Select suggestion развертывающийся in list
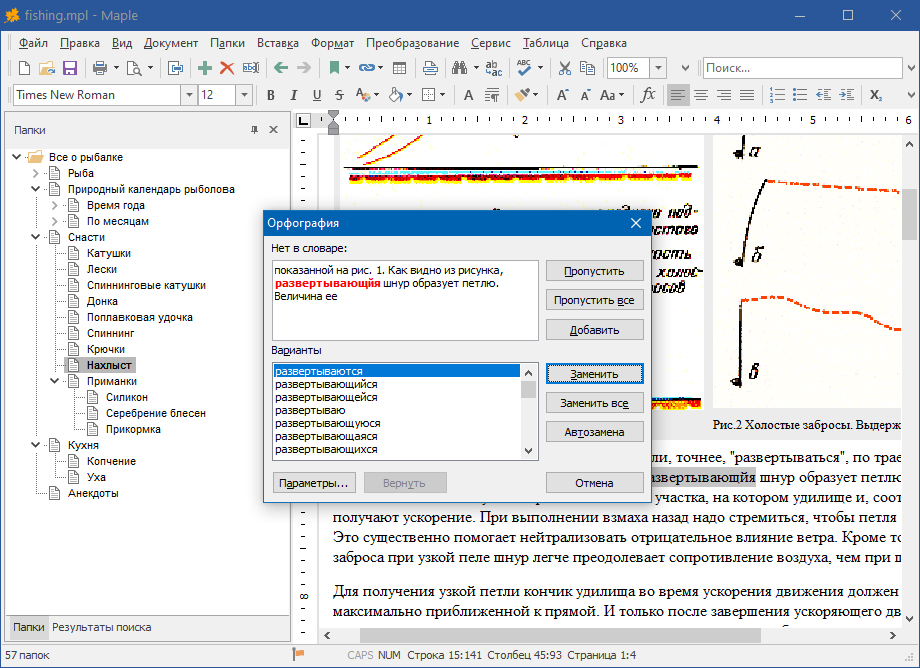The height and width of the screenshot is (668, 920). click(x=327, y=384)
